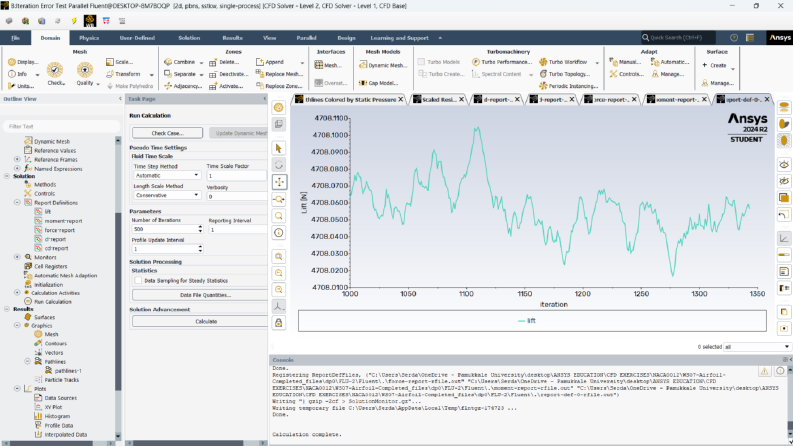
Task: Collapse the Outline View panel arrow
Action: point(120,99)
